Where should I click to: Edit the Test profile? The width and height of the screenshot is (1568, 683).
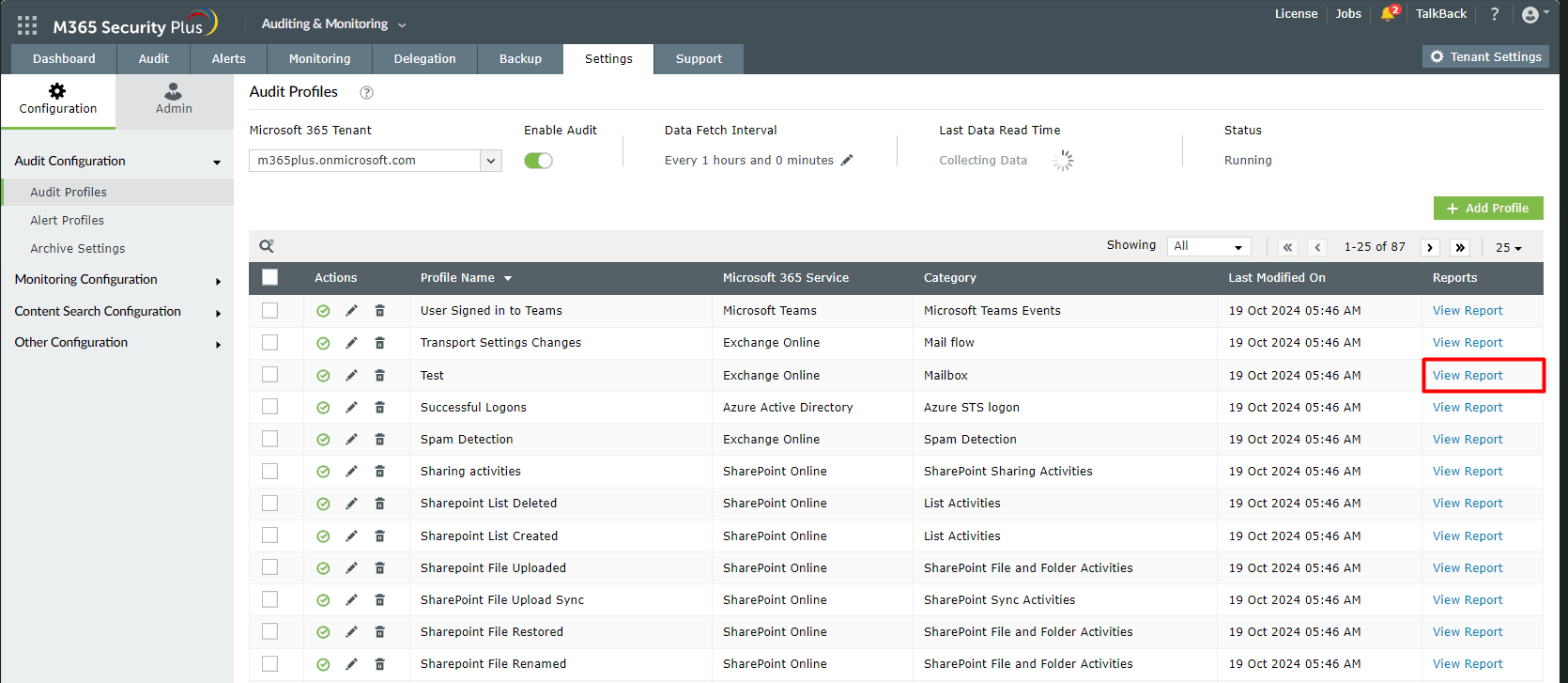point(351,375)
